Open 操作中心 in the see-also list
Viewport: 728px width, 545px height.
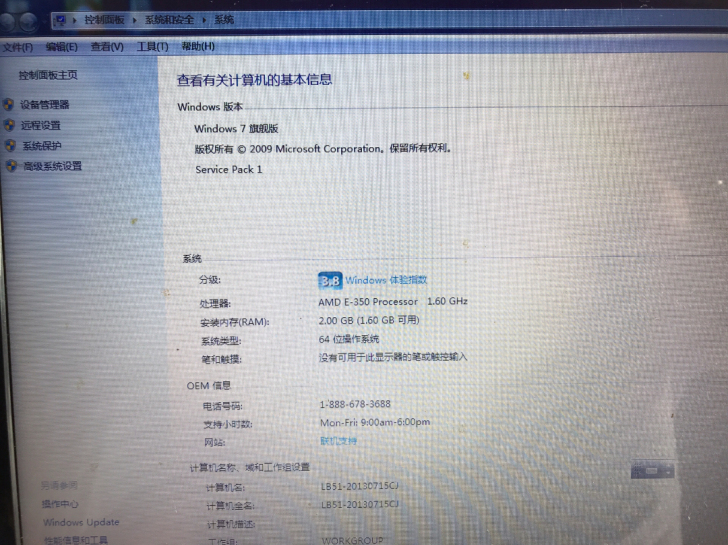tap(60, 504)
